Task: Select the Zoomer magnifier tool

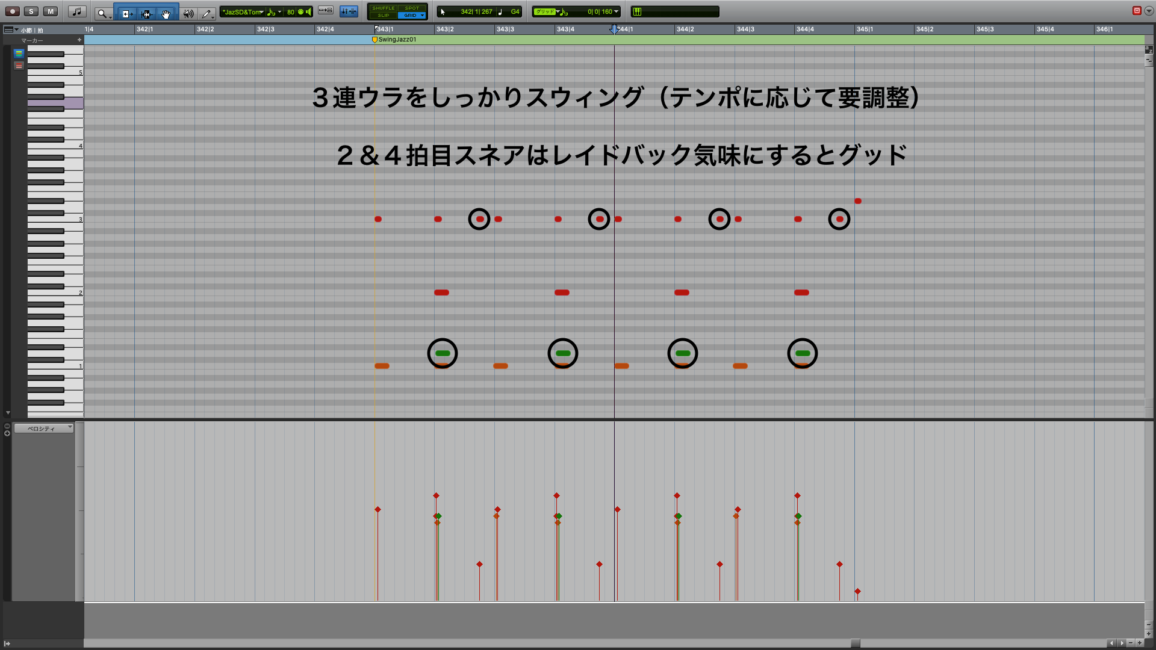Action: (x=103, y=13)
